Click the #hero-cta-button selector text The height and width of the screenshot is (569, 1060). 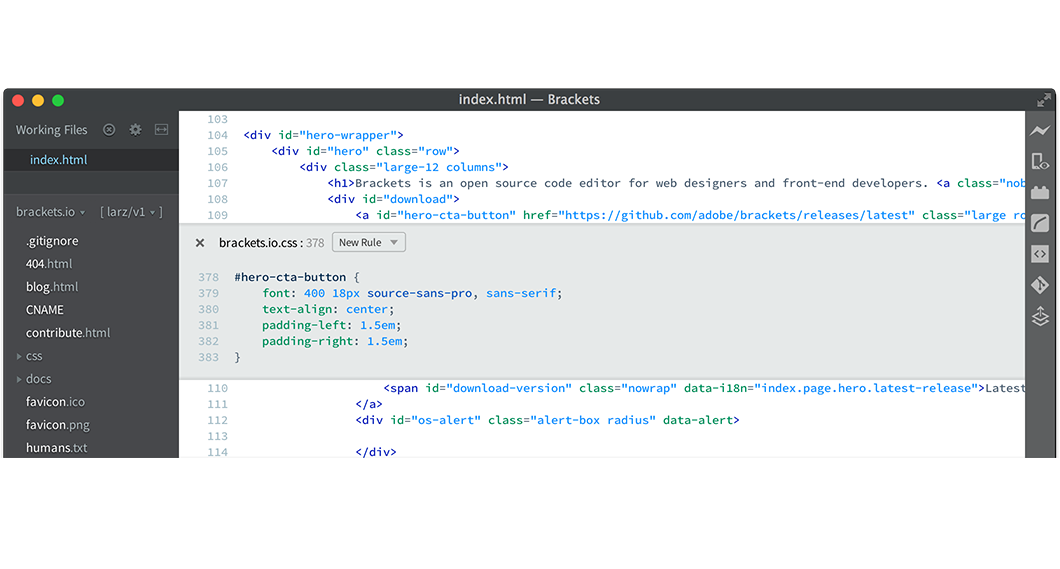pyautogui.click(x=290, y=277)
